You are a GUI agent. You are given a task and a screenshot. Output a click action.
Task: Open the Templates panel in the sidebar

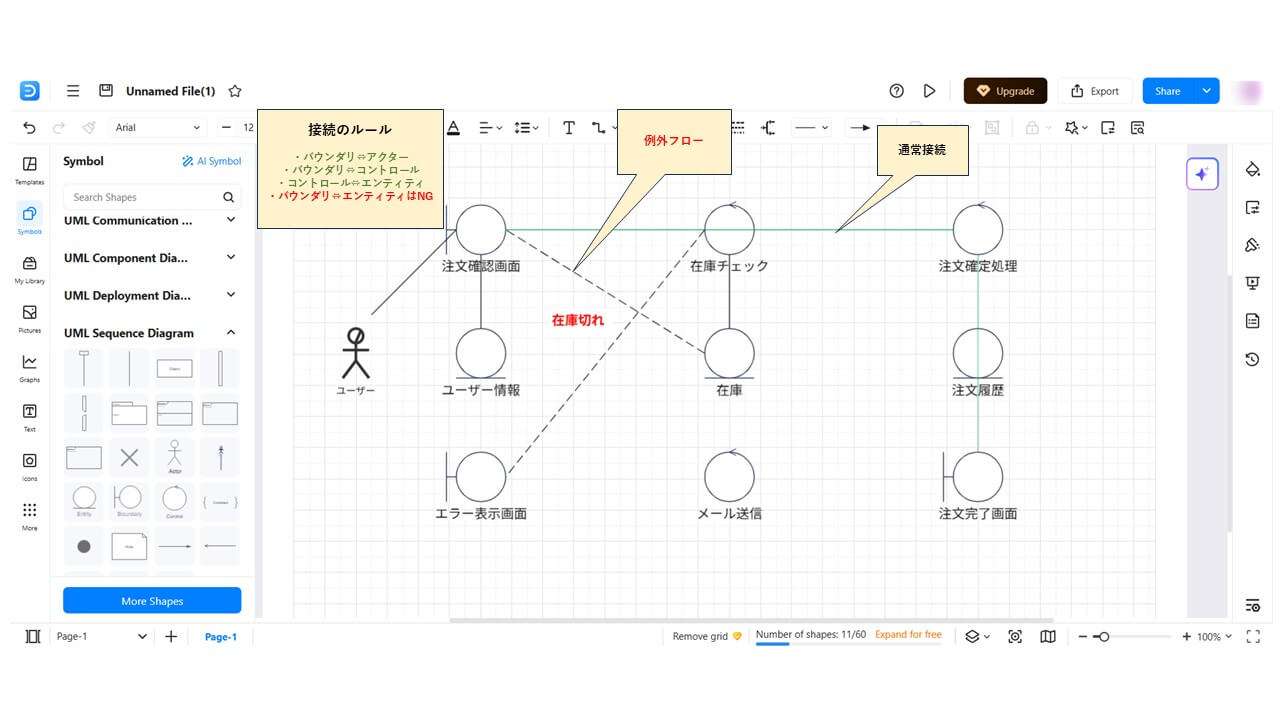point(29,170)
